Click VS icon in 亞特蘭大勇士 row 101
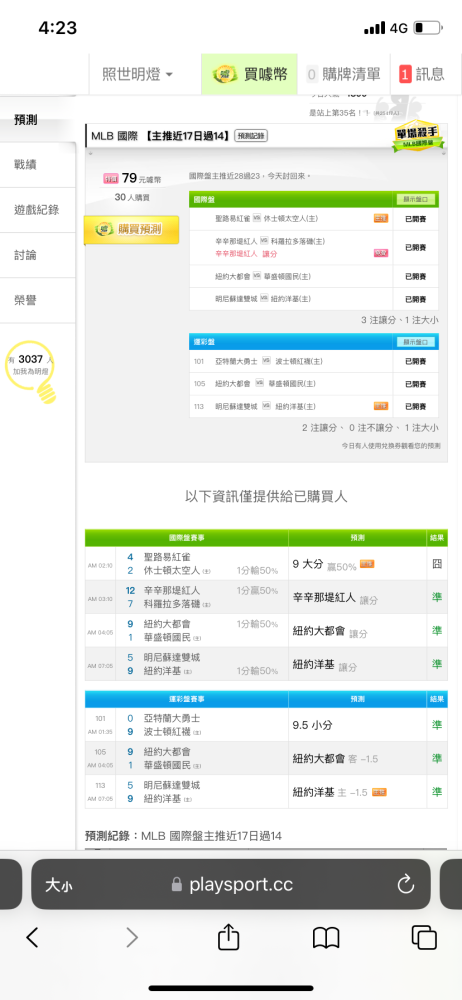 point(268,361)
